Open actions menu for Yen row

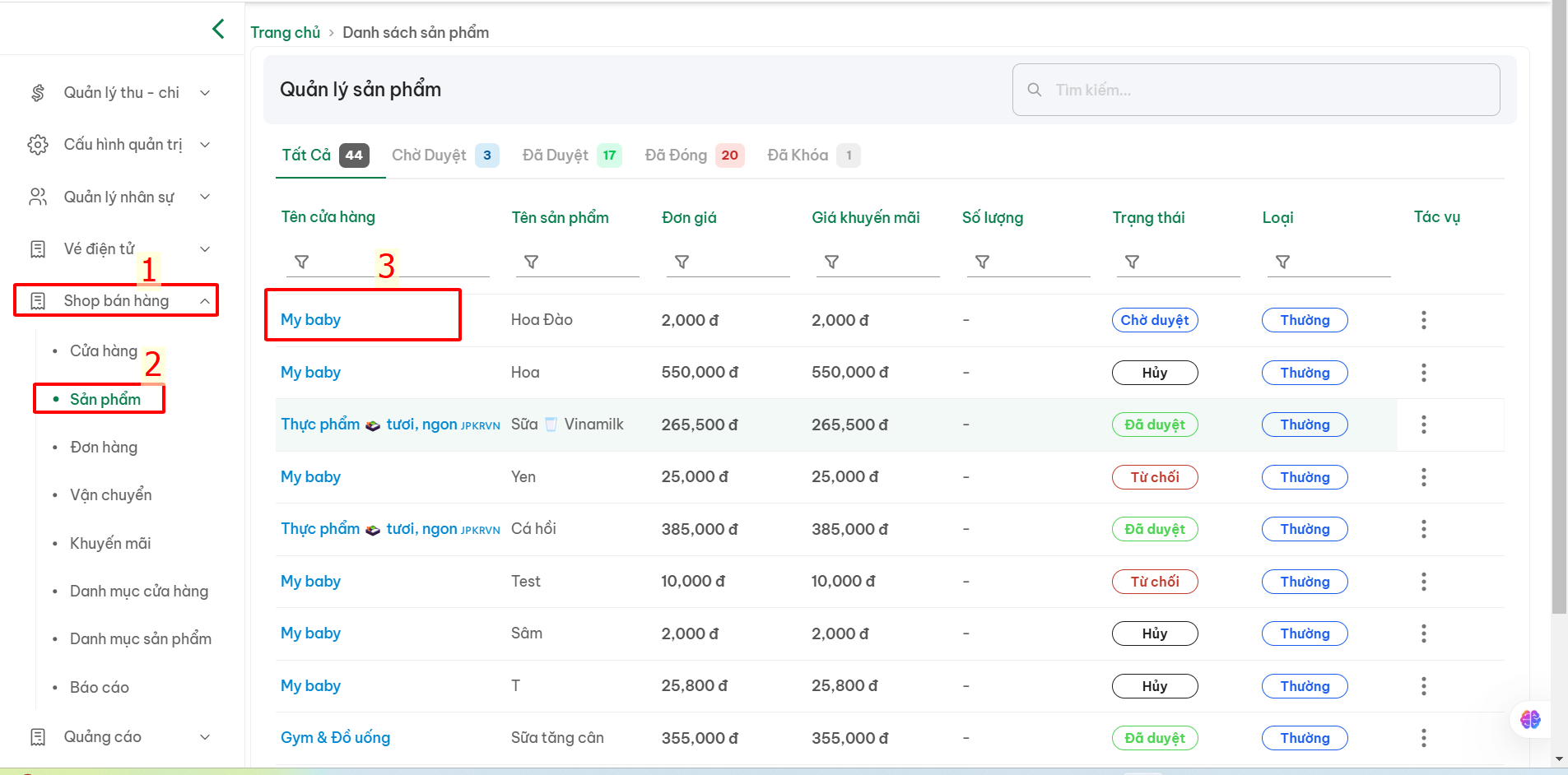1424,477
